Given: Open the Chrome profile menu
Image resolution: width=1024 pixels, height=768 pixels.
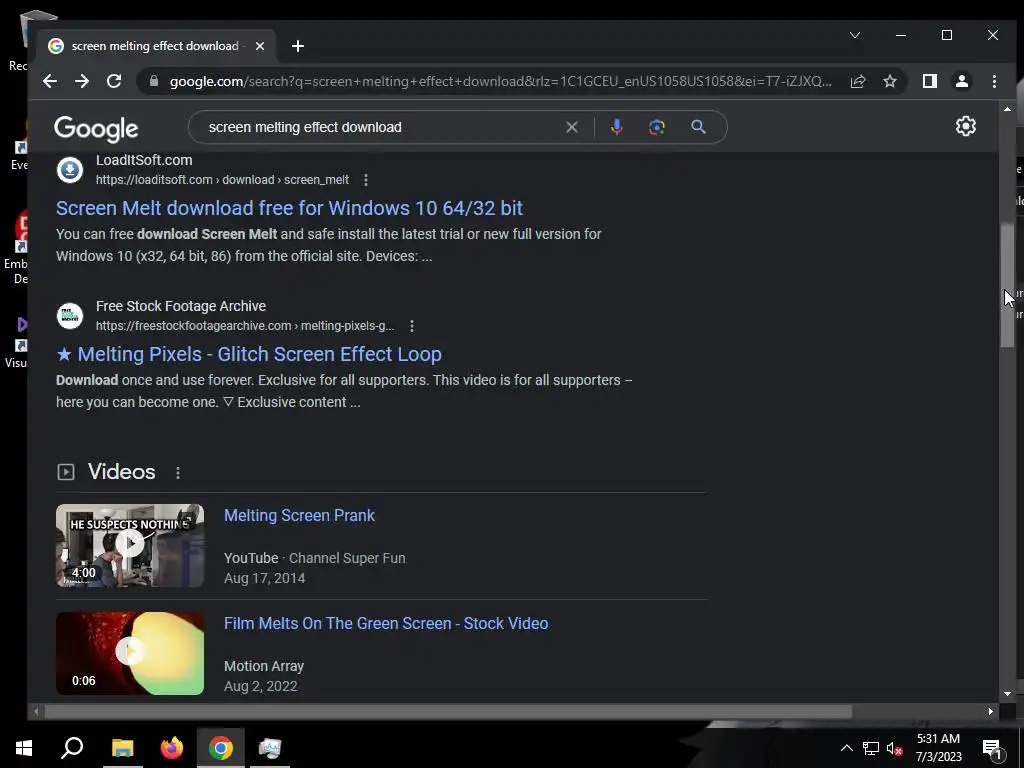Looking at the screenshot, I should pos(962,81).
